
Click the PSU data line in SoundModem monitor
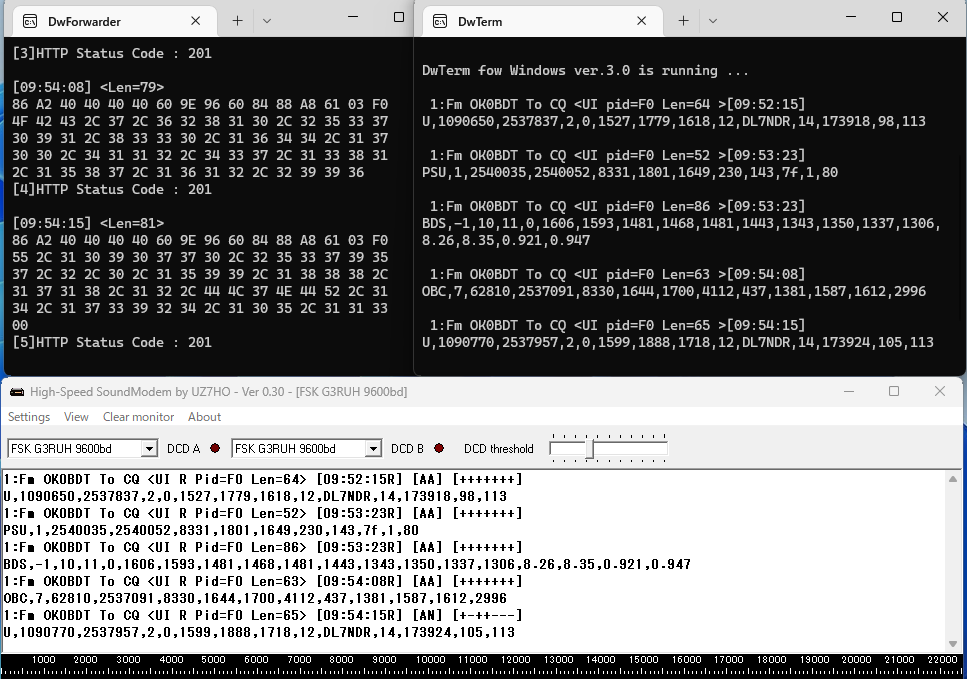coord(211,530)
